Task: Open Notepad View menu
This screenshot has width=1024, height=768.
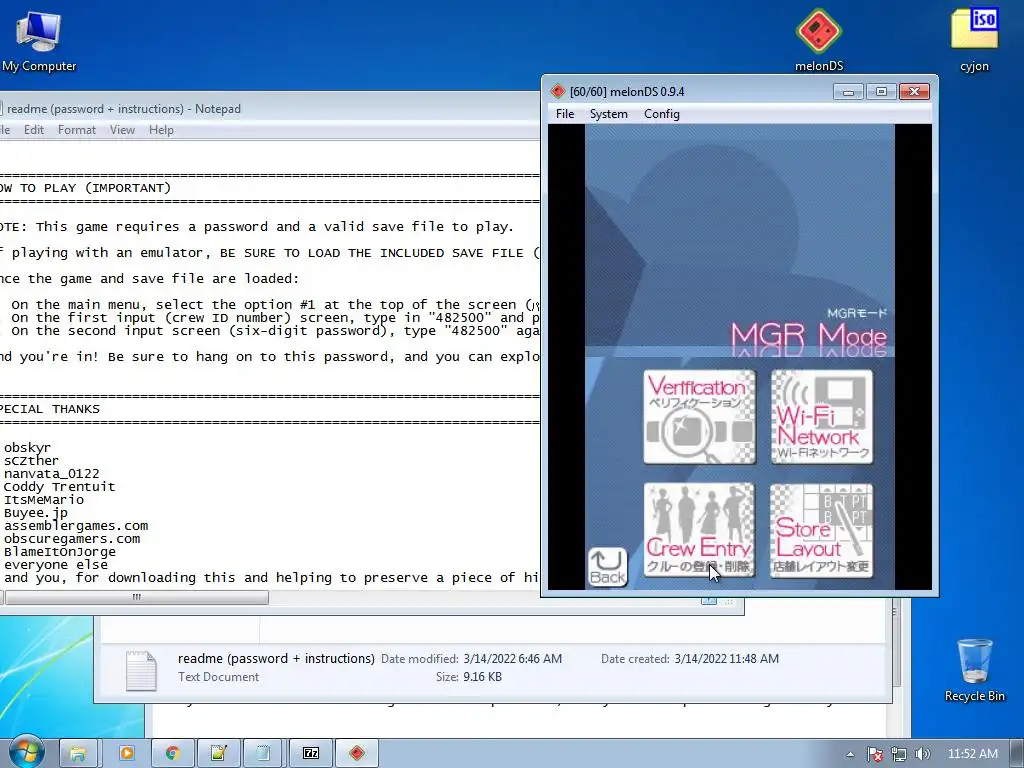Action: pyautogui.click(x=122, y=130)
